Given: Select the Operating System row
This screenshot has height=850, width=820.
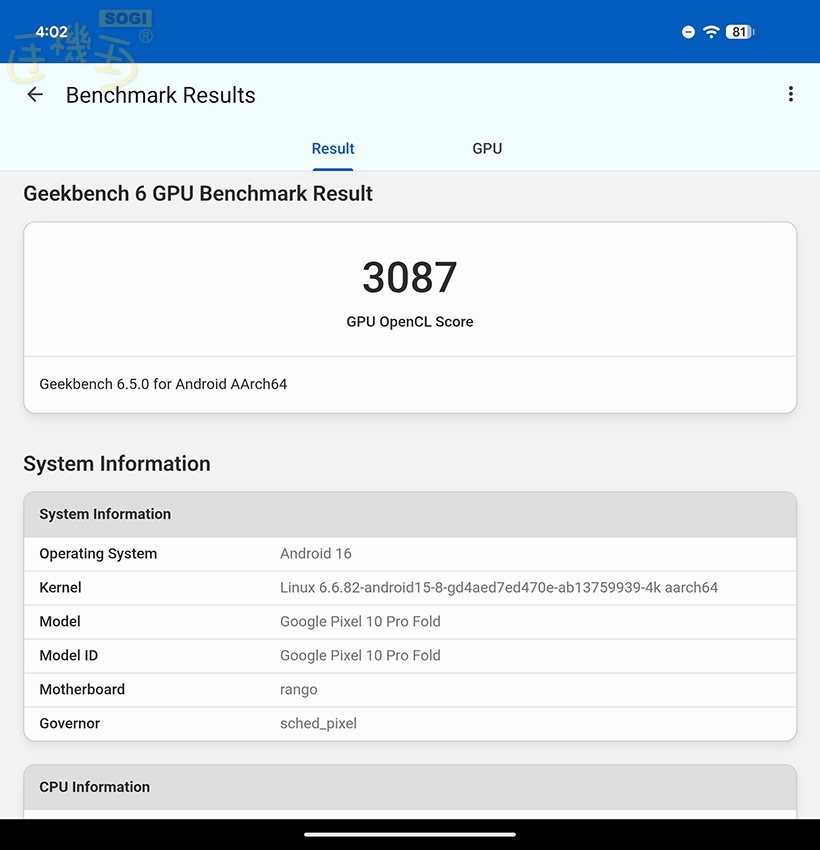Looking at the screenshot, I should click(409, 554).
